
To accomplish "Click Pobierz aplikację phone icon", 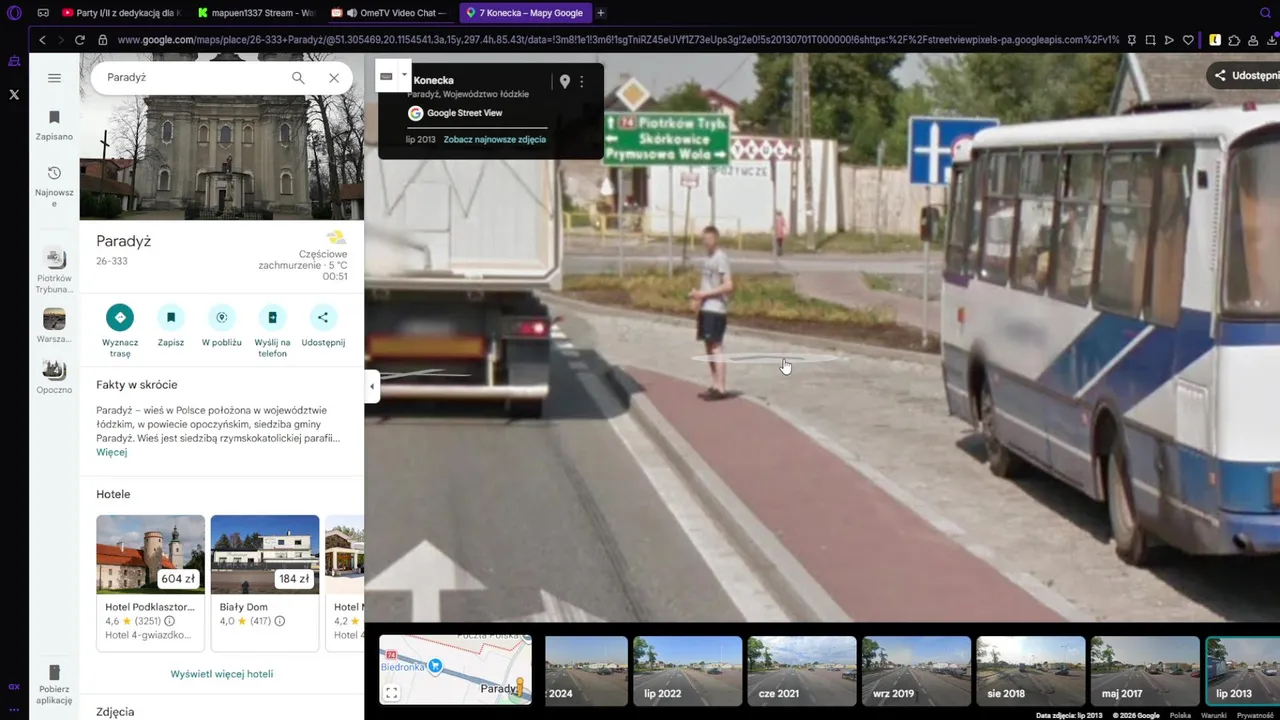I will pyautogui.click(x=54, y=672).
